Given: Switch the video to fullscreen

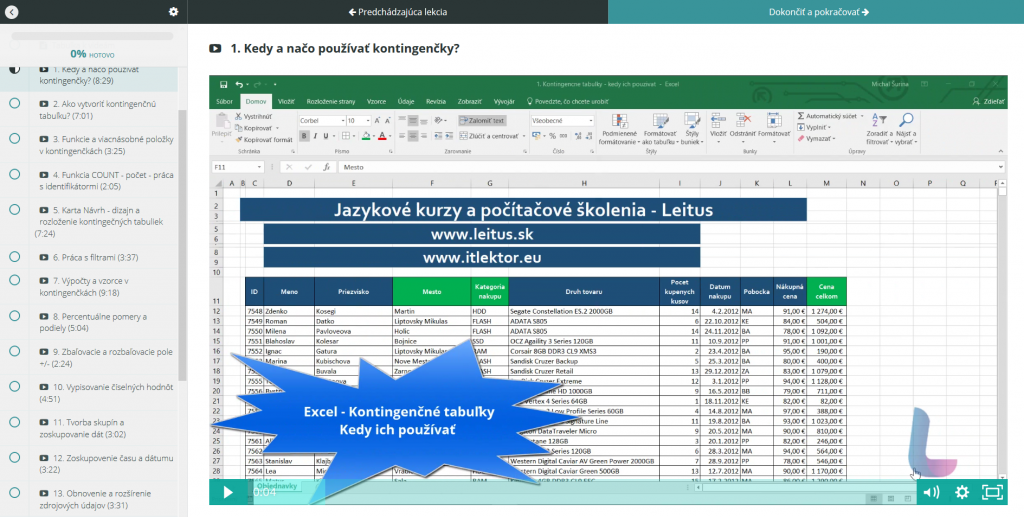Looking at the screenshot, I should click(x=992, y=492).
